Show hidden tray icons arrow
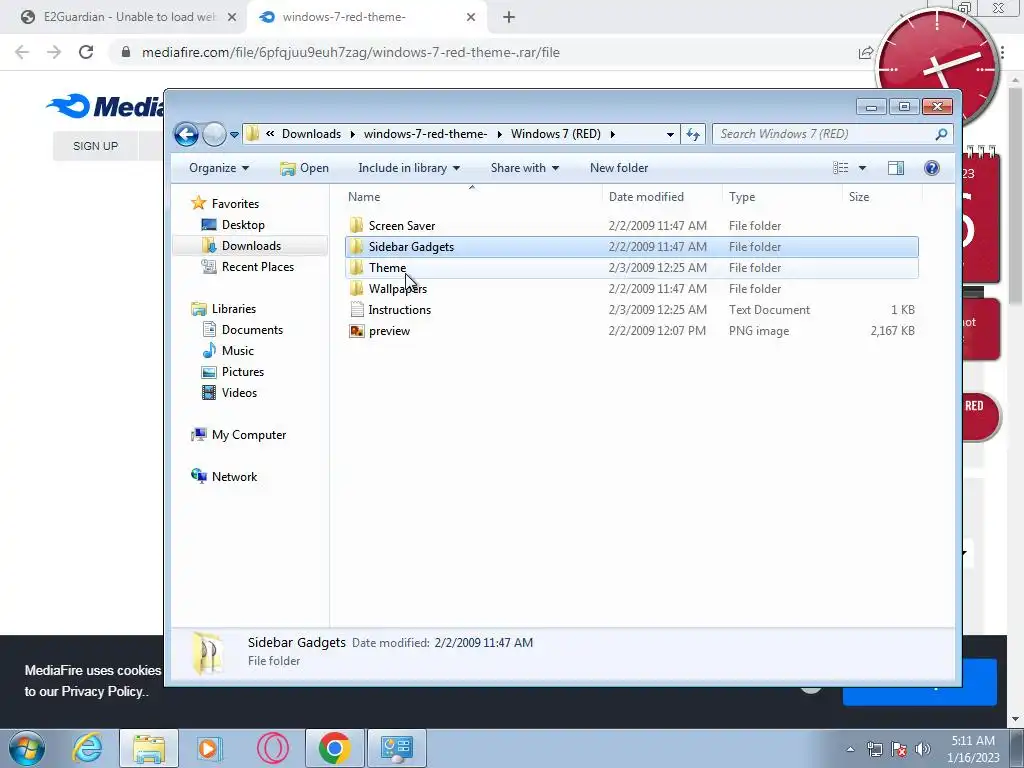This screenshot has height=768, width=1024. click(x=850, y=749)
